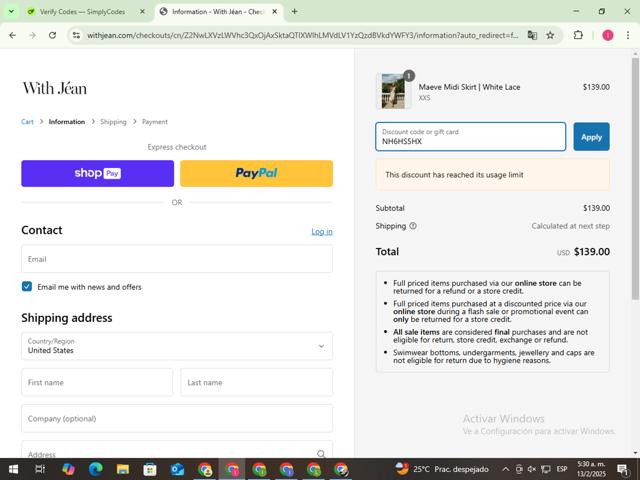640x480 pixels.
Task: Open File Explorer from taskbar
Action: point(123,469)
